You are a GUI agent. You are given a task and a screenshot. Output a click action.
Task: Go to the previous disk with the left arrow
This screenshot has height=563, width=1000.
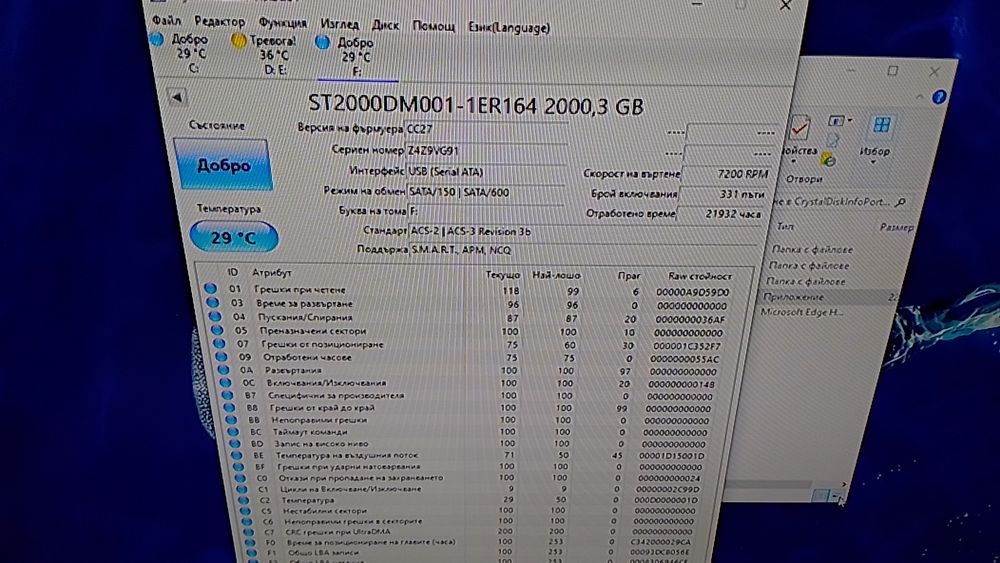pyautogui.click(x=177, y=97)
